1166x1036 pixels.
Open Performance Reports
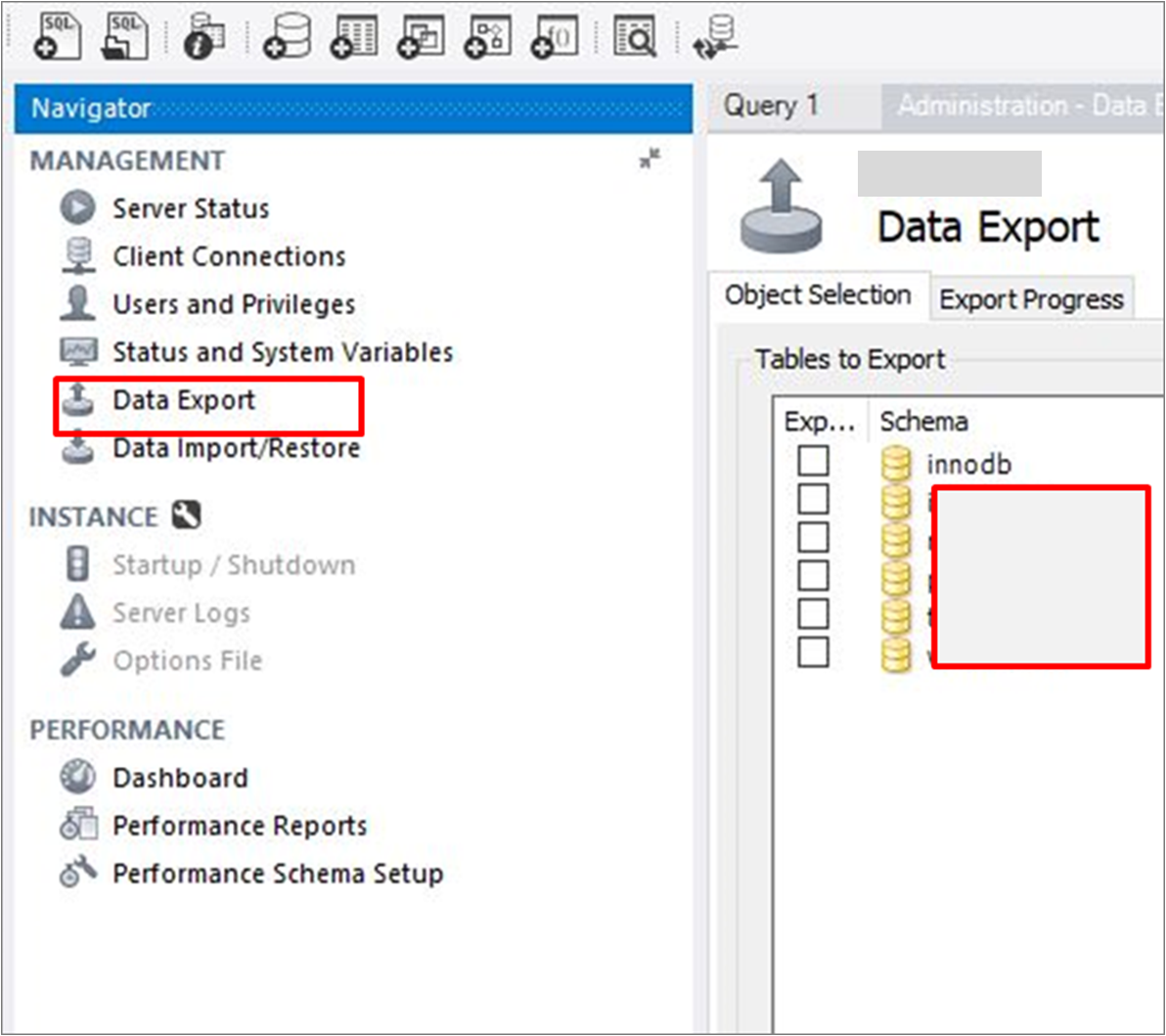[x=241, y=826]
